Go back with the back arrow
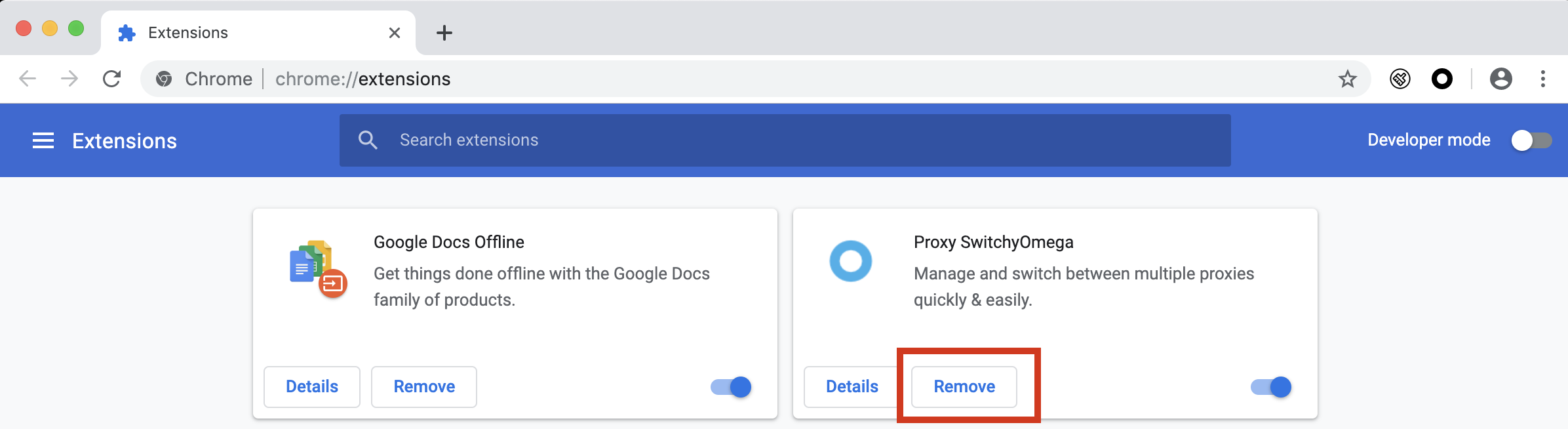Screen dimensions: 1568x429 click(28, 79)
